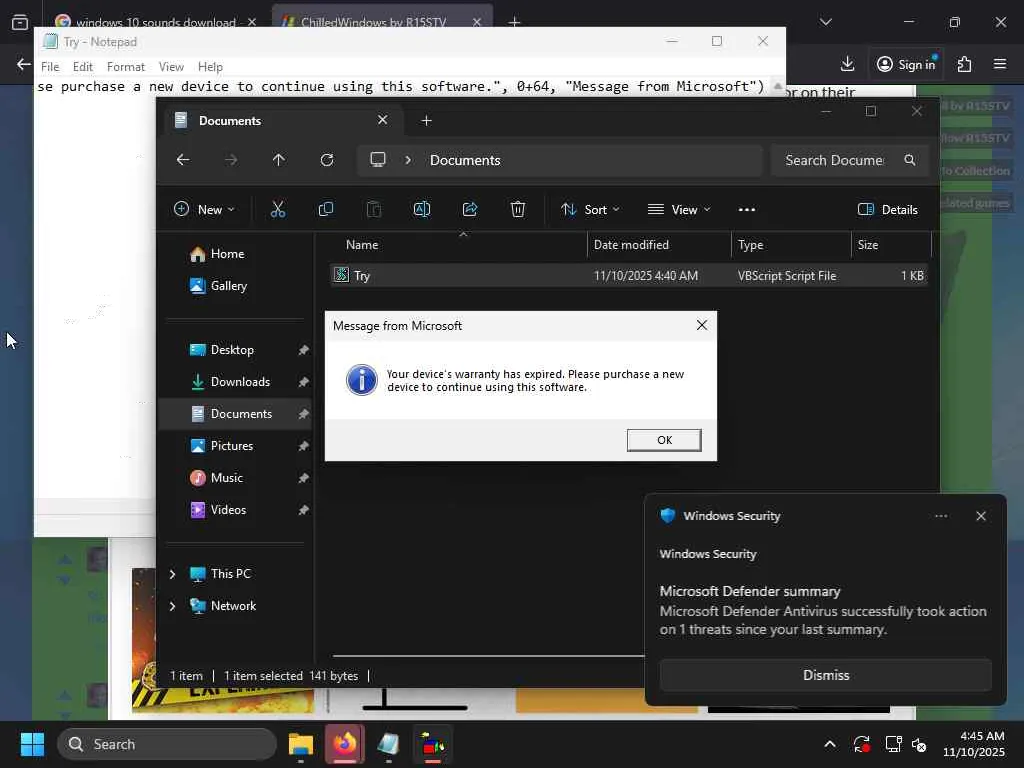Open Pictures in navigation pane
This screenshot has height=768, width=1024.
click(x=231, y=445)
